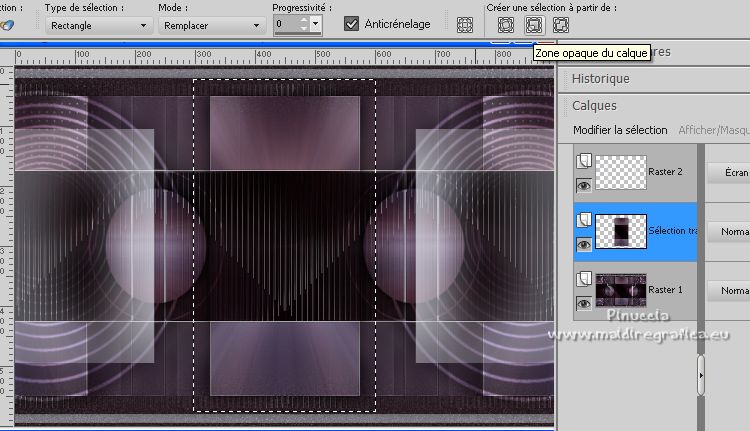The image size is (750, 431).
Task: Click the custom selection icon beside Anticrénelage
Action: (465, 24)
